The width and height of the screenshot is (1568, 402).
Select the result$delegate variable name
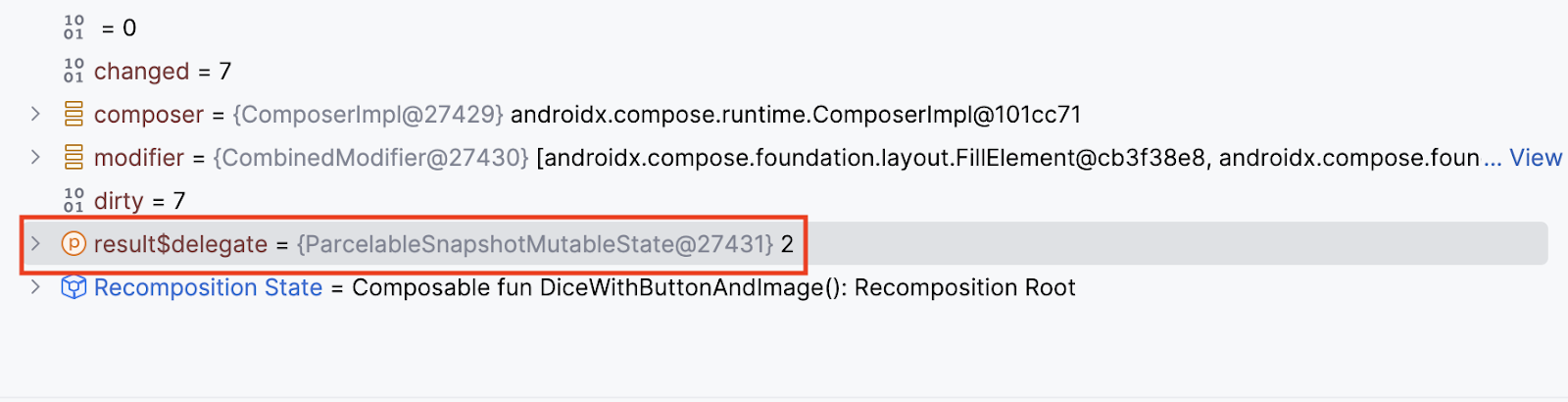click(x=180, y=244)
